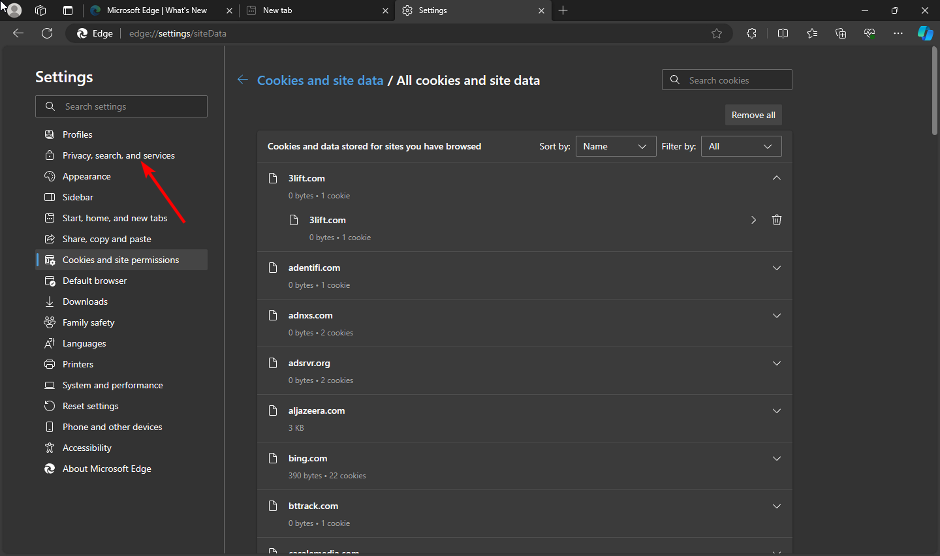Open Reset settings
Viewport: 940px width, 556px height.
click(x=121, y=406)
